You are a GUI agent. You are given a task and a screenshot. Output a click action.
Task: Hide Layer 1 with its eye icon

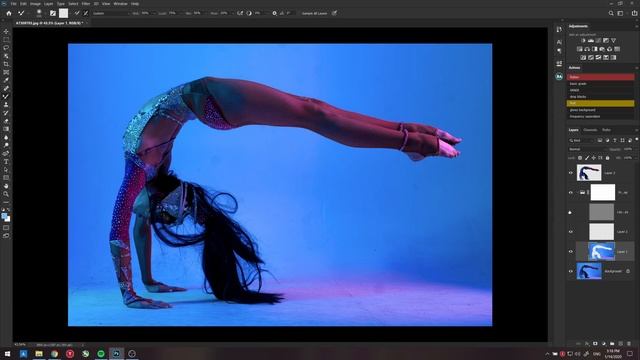click(571, 251)
